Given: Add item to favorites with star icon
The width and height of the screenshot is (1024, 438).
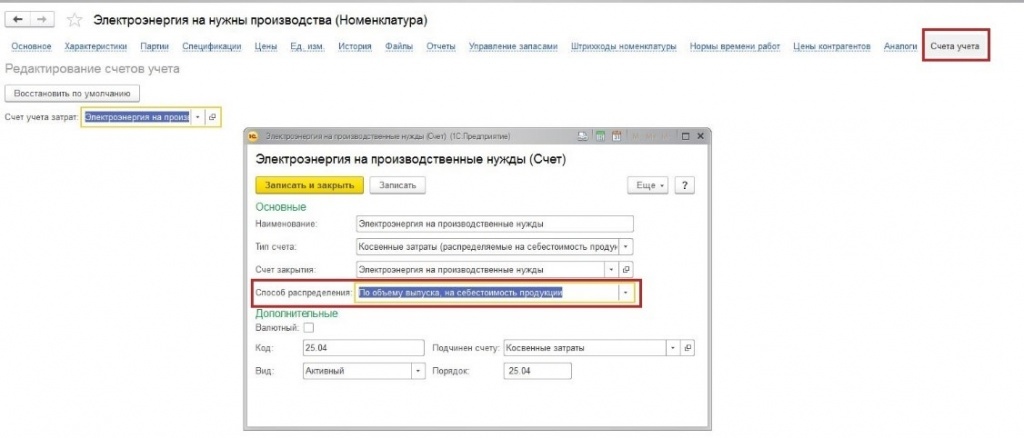Looking at the screenshot, I should tap(73, 19).
